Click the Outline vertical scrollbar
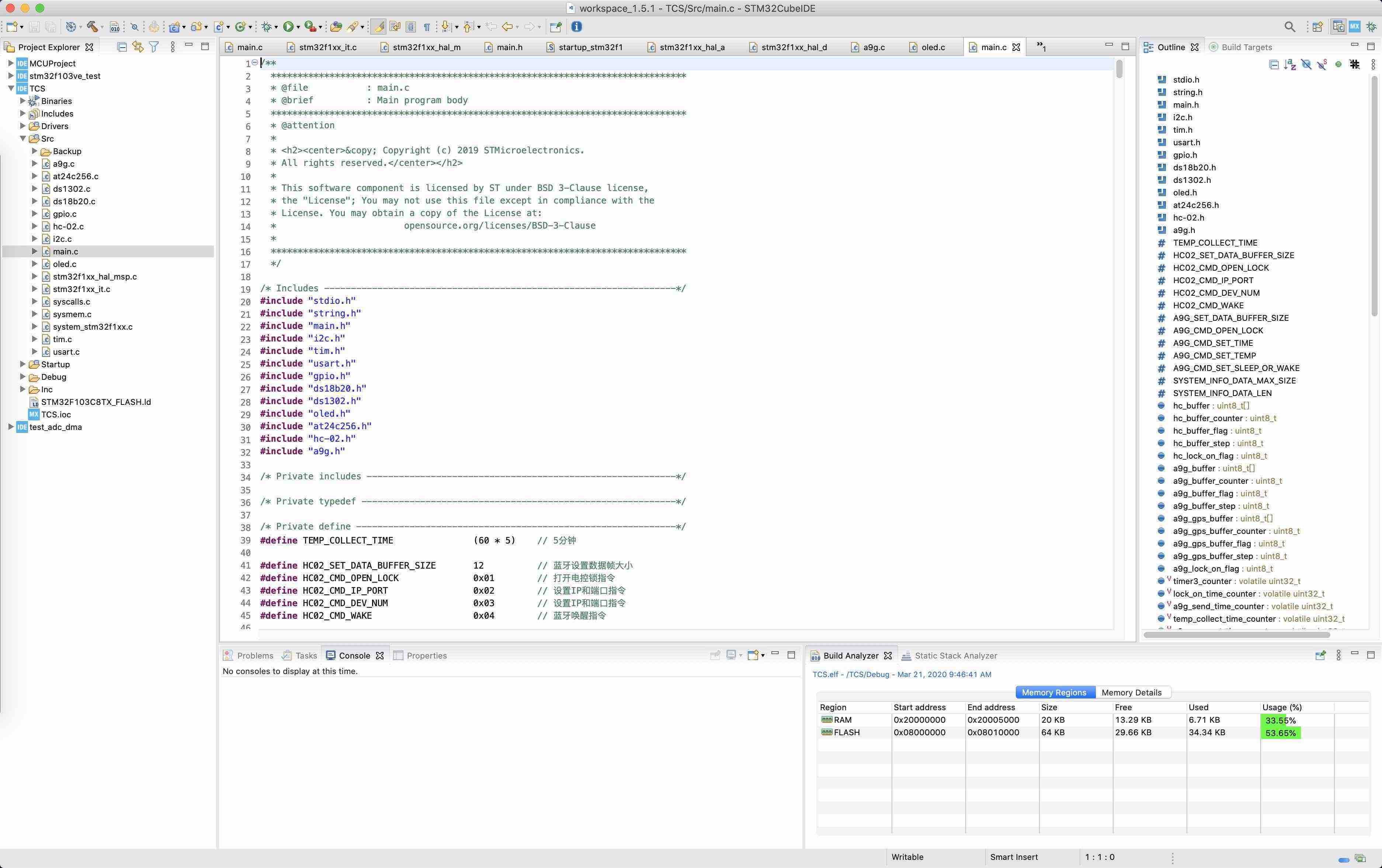This screenshot has height=868, width=1382. (1374, 196)
